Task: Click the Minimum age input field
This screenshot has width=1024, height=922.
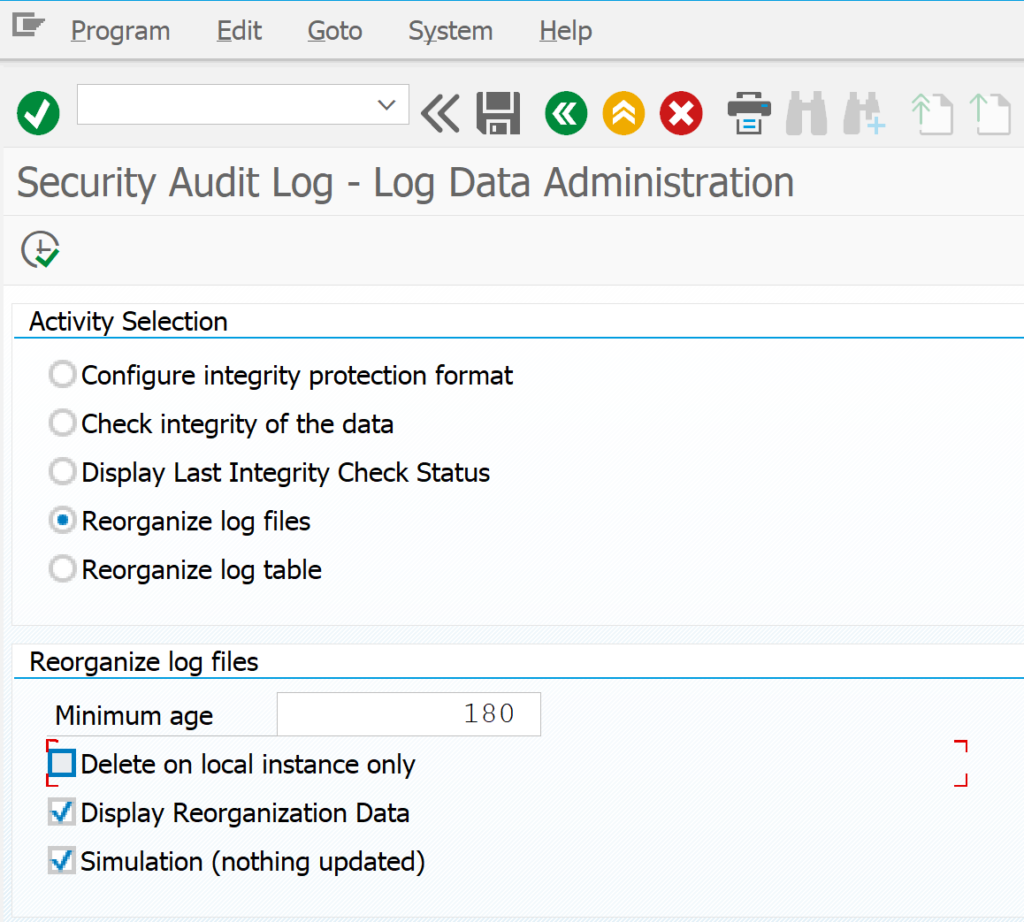Action: click(409, 714)
